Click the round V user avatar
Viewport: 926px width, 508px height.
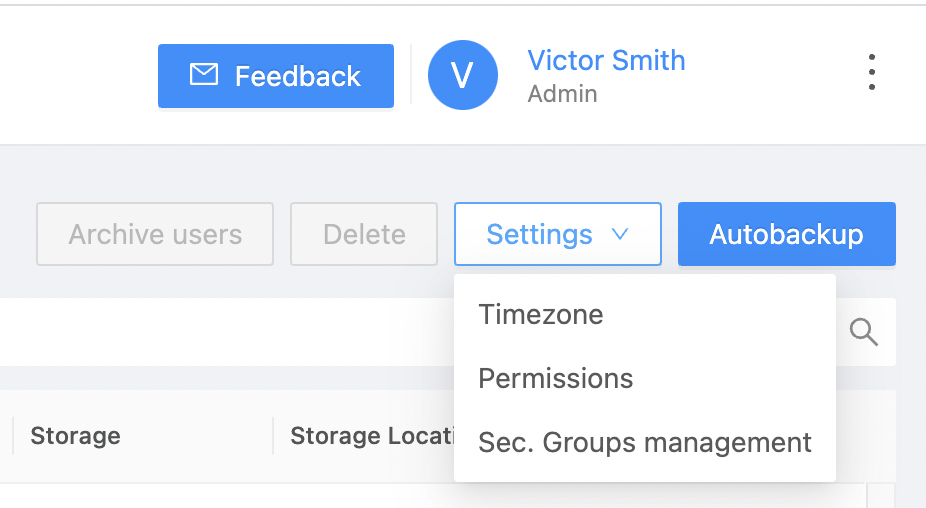[x=462, y=75]
